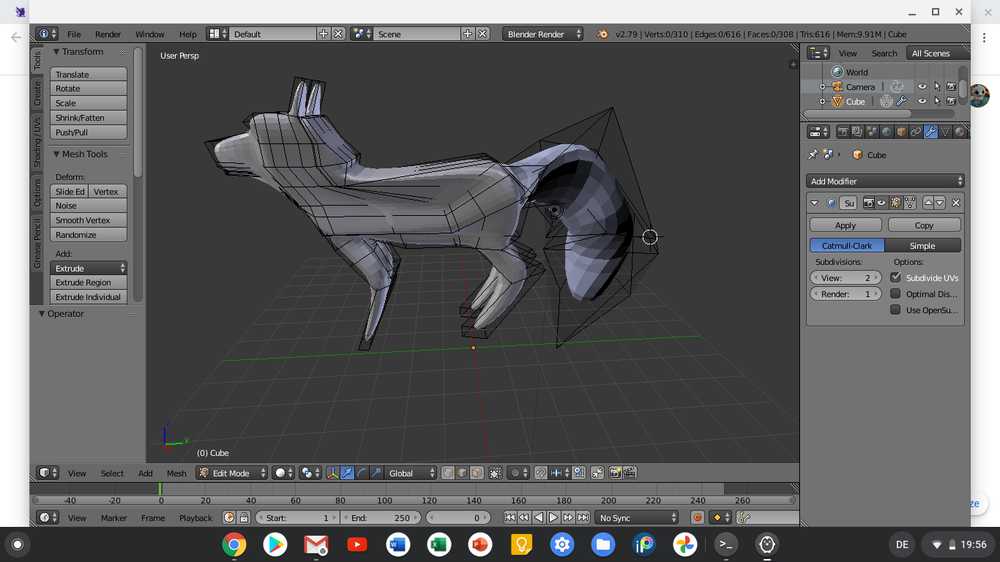
Task: Uncheck the Subdivide UVs option
Action: point(895,278)
